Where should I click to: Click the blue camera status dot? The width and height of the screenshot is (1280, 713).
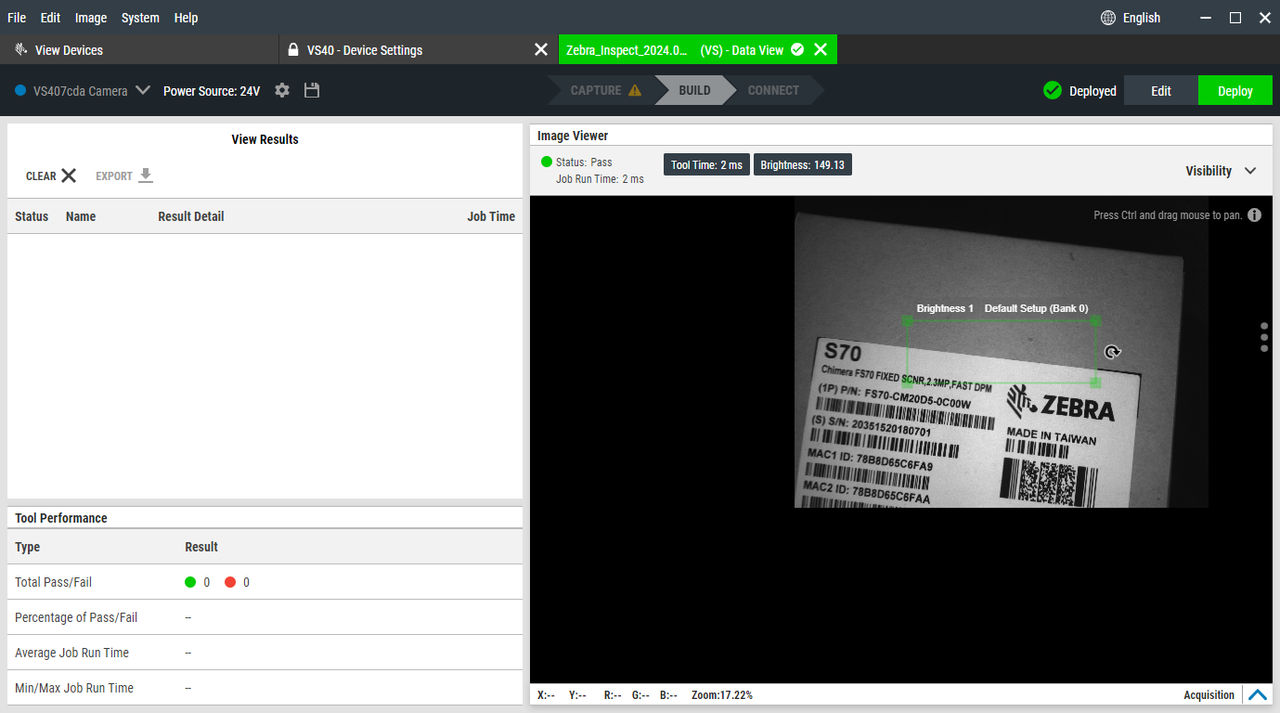[20, 90]
